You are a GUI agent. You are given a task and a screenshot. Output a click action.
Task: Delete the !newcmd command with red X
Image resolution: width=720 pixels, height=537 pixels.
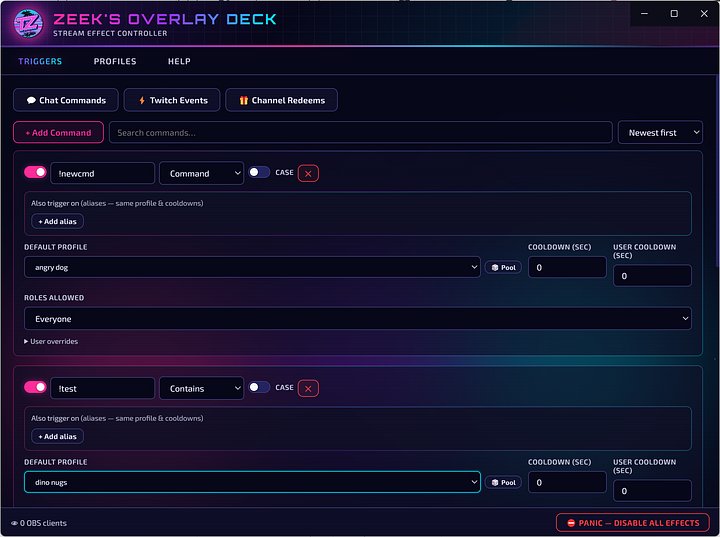pyautogui.click(x=308, y=174)
